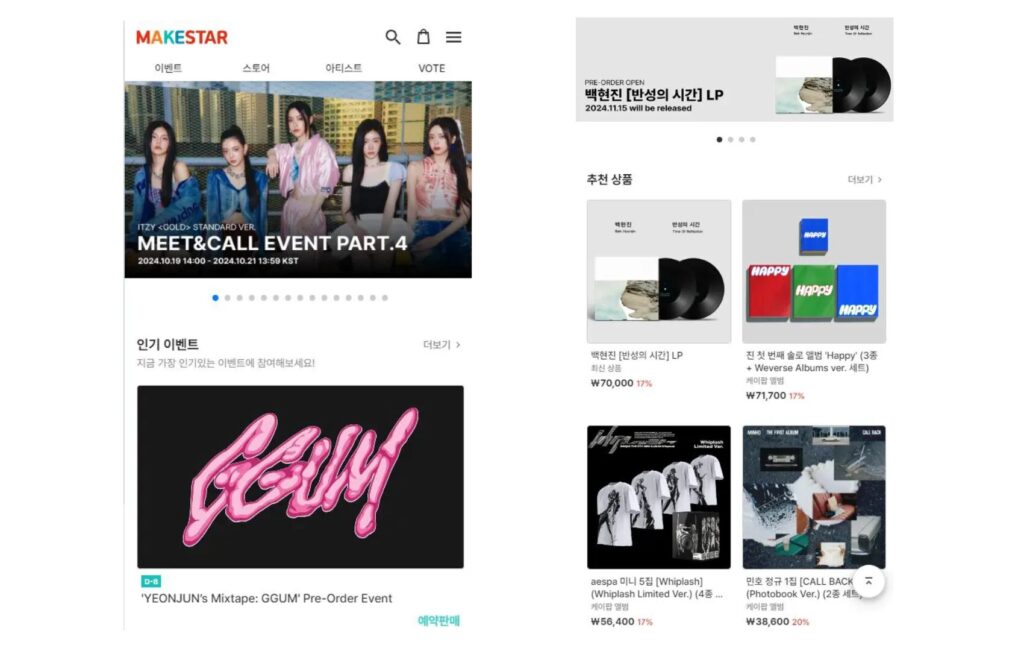This screenshot has height=651, width=1024.
Task: Open the search magnifier icon
Action: point(392,37)
